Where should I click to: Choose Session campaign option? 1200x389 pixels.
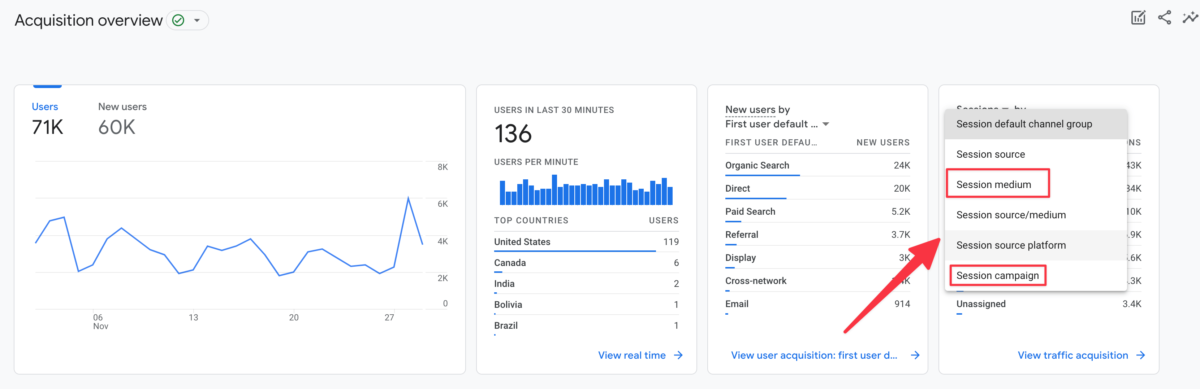1036,275
